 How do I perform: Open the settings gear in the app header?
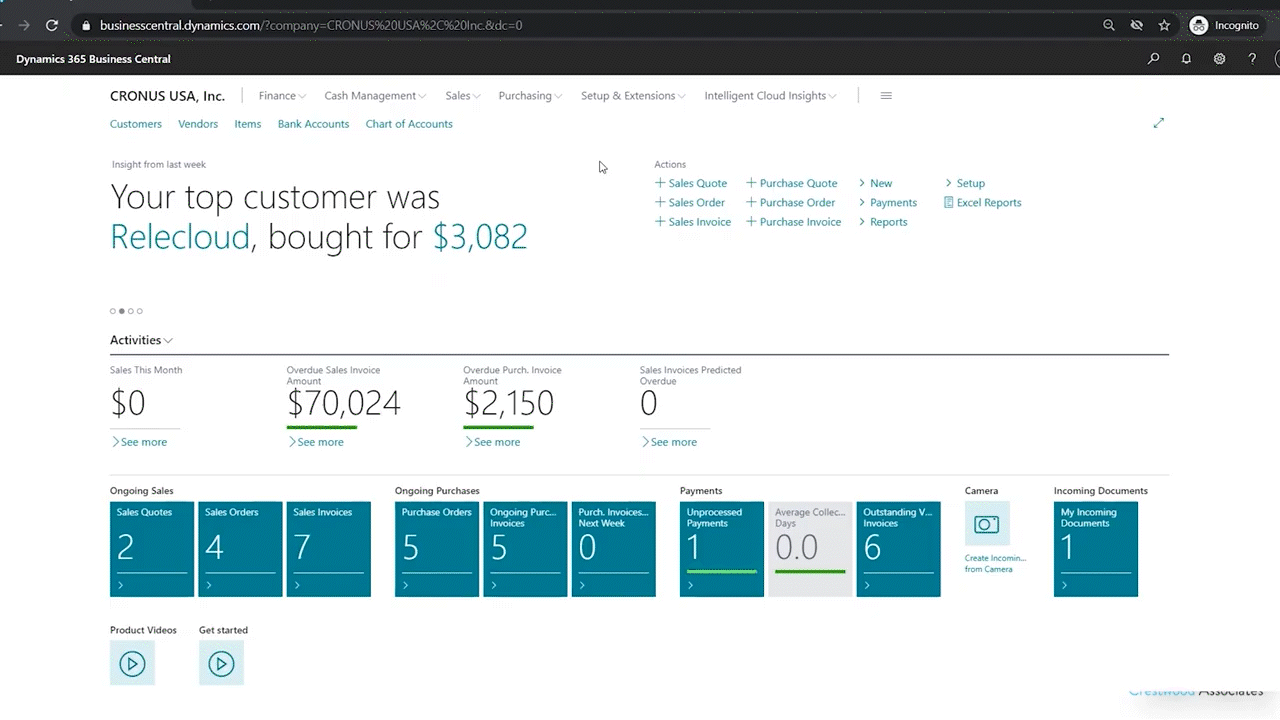[1219, 59]
